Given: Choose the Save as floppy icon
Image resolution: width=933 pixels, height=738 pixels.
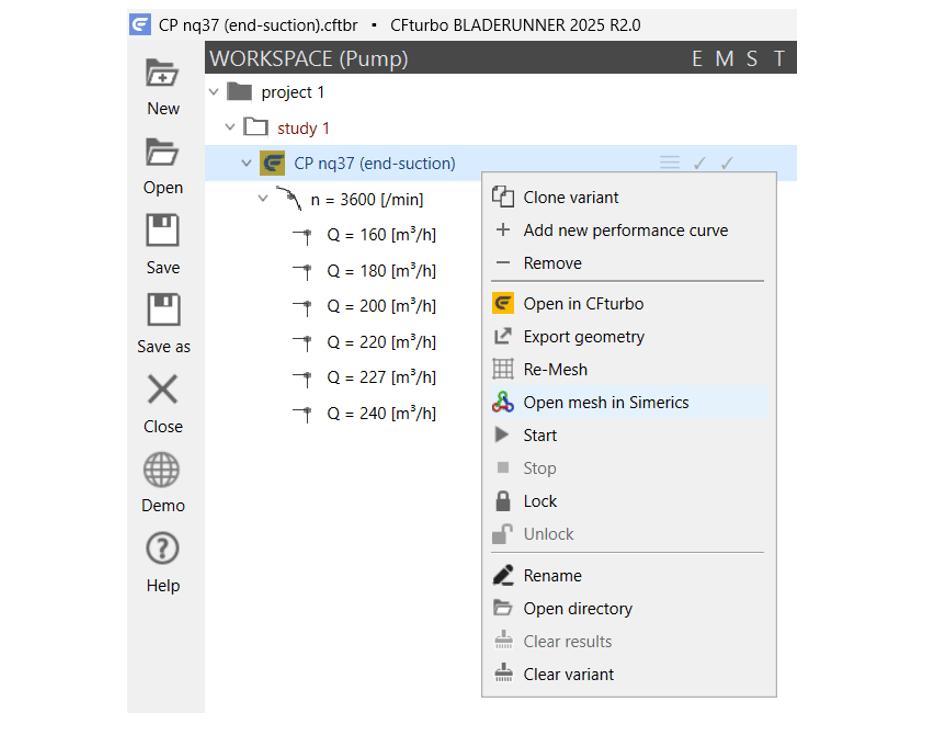Looking at the screenshot, I should (x=163, y=309).
